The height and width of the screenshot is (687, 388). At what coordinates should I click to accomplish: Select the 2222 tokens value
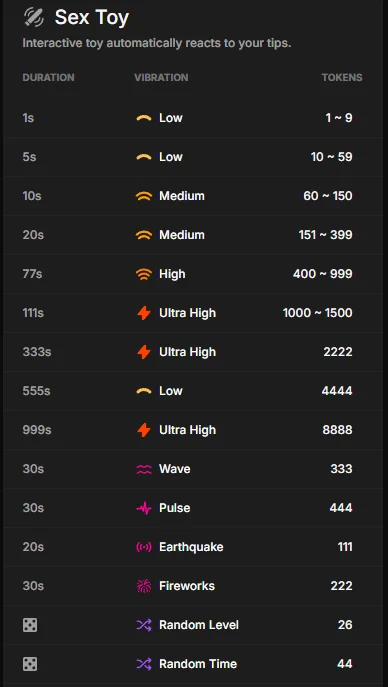(338, 352)
